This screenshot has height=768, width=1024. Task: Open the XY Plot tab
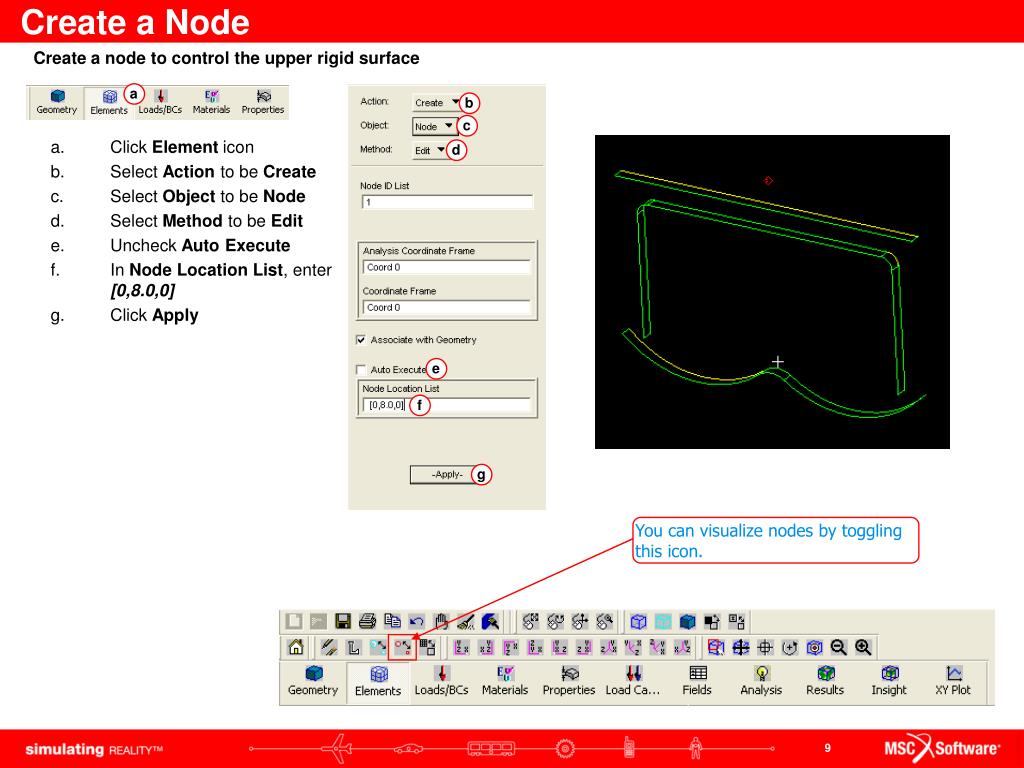953,680
